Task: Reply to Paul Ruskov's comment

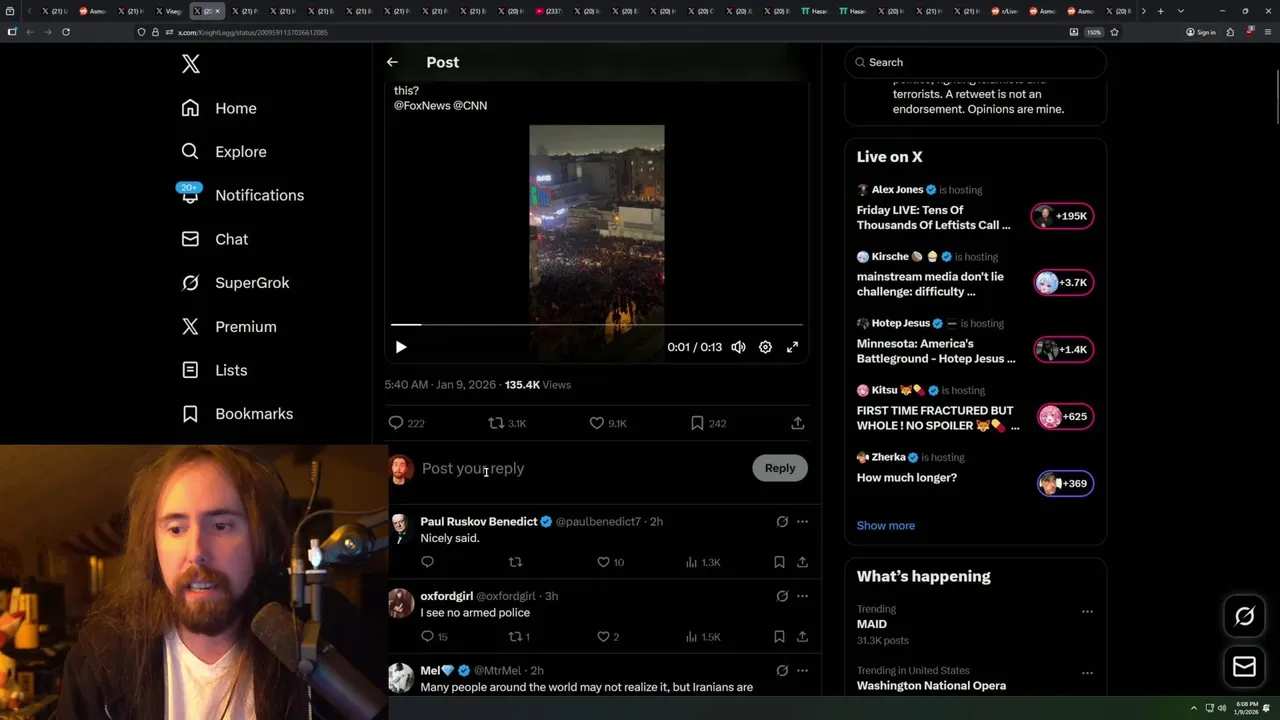Action: coord(427,562)
